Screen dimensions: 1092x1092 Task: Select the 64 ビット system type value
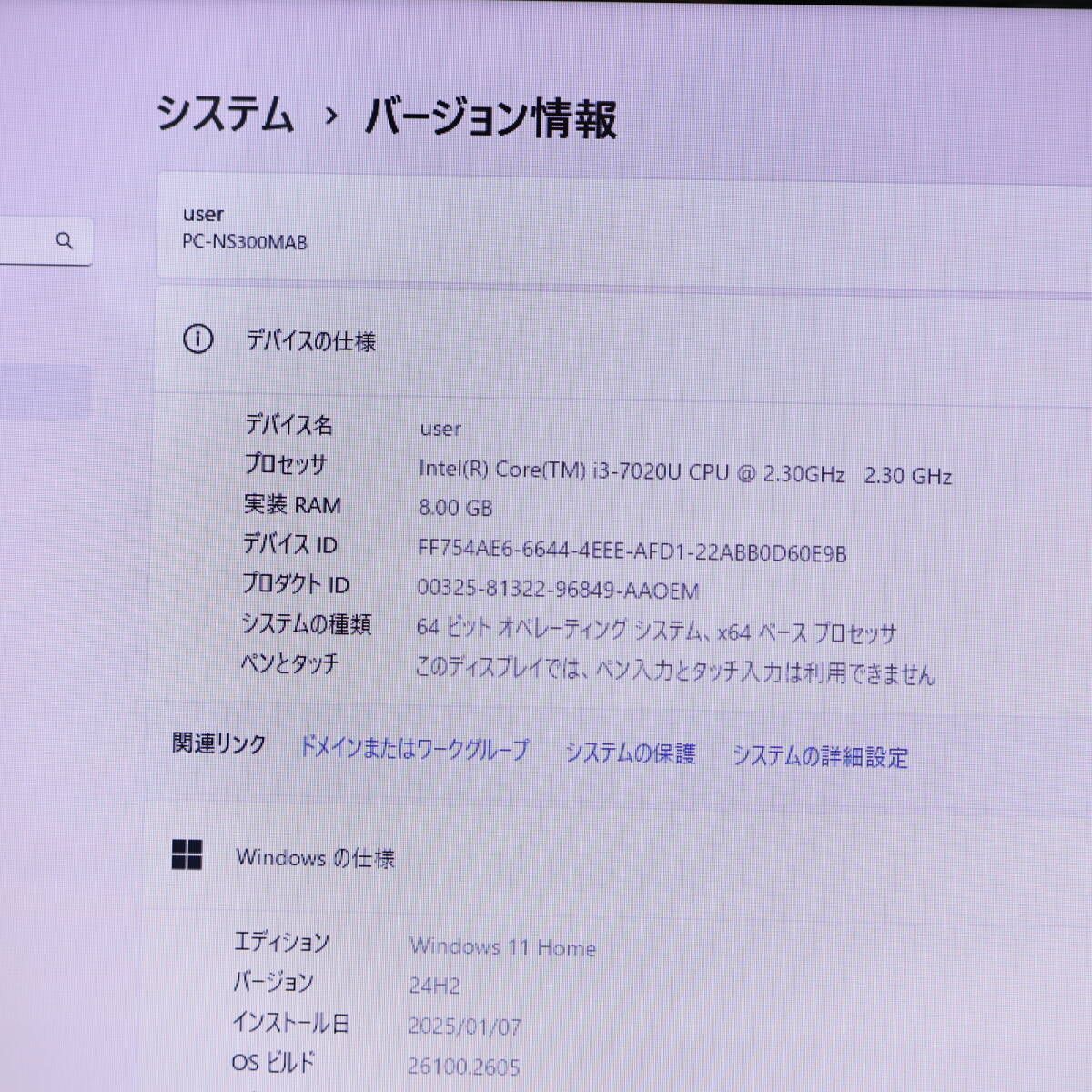click(x=656, y=630)
